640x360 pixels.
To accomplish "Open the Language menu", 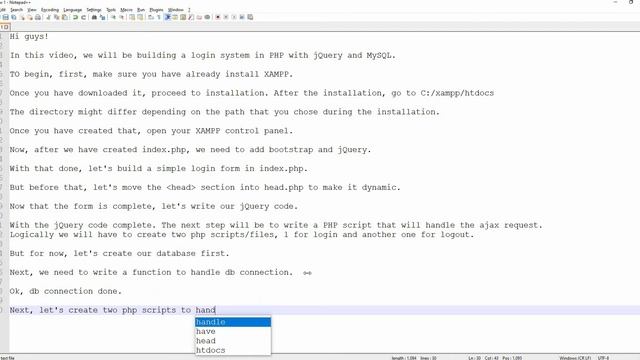I will [73, 10].
